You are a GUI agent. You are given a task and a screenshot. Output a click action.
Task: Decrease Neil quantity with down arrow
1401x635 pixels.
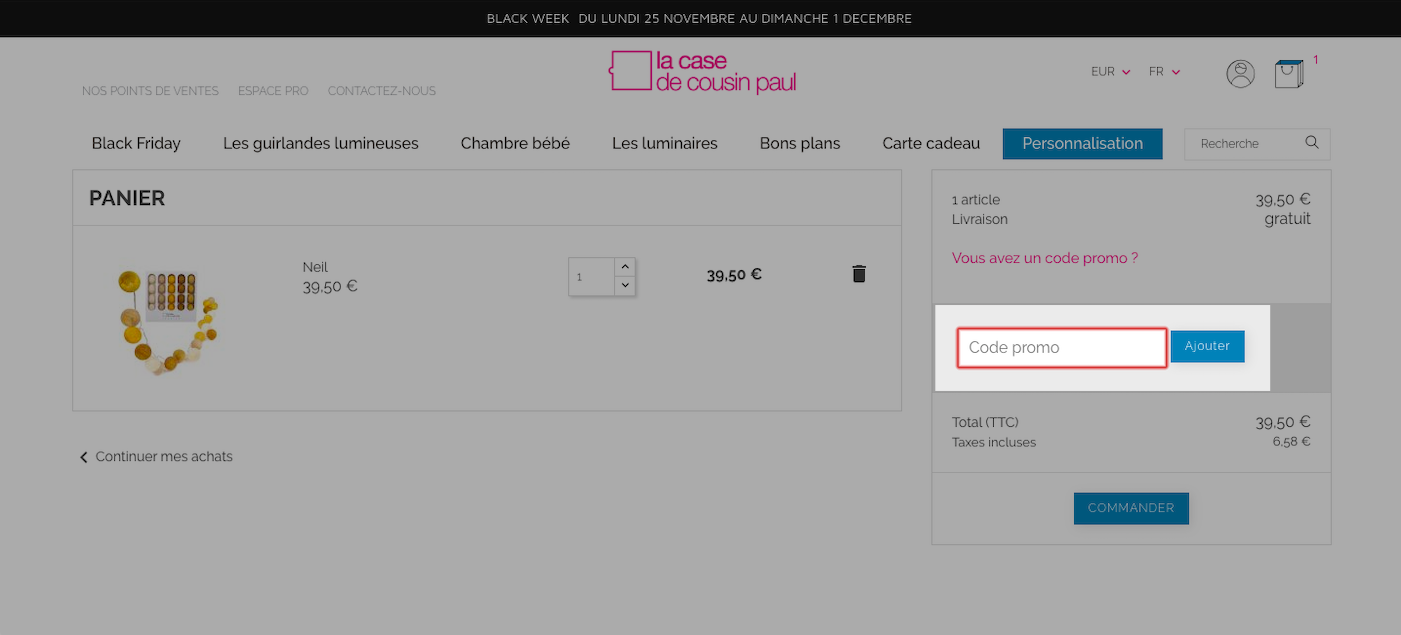point(625,286)
